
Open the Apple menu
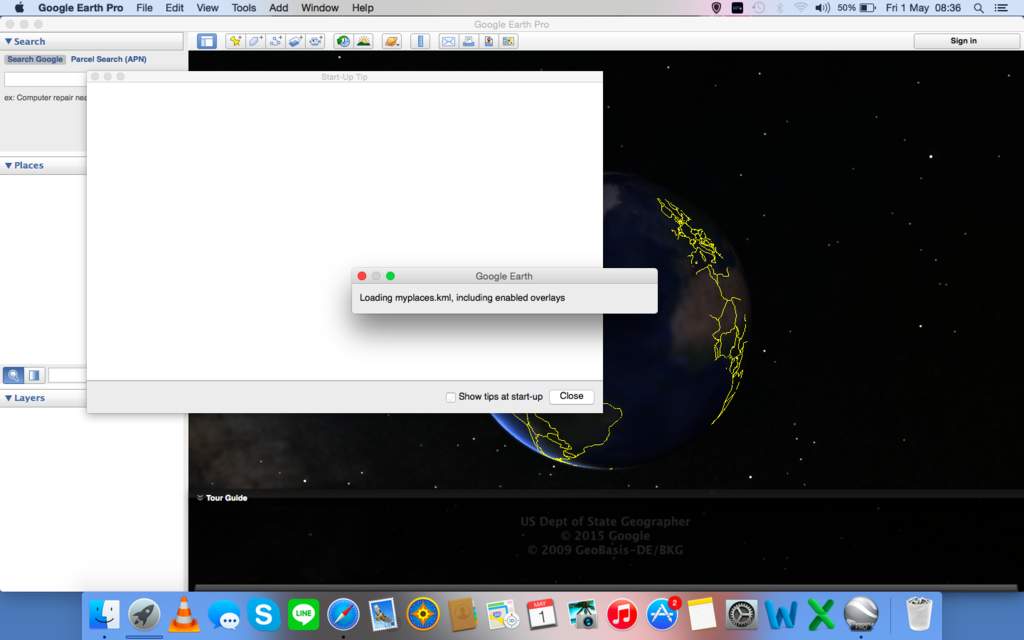point(19,8)
